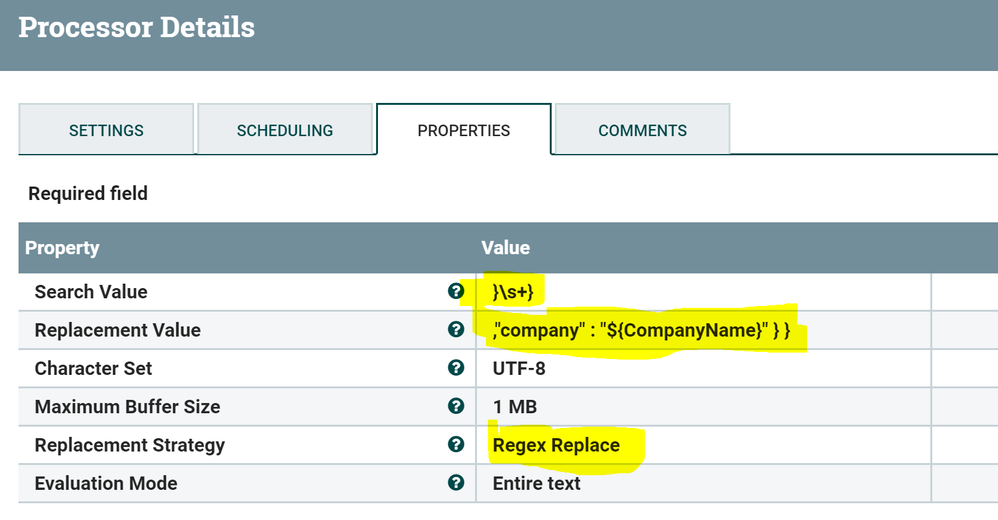The image size is (998, 520).
Task: Edit the Search Value regex field
Action: (x=516, y=292)
